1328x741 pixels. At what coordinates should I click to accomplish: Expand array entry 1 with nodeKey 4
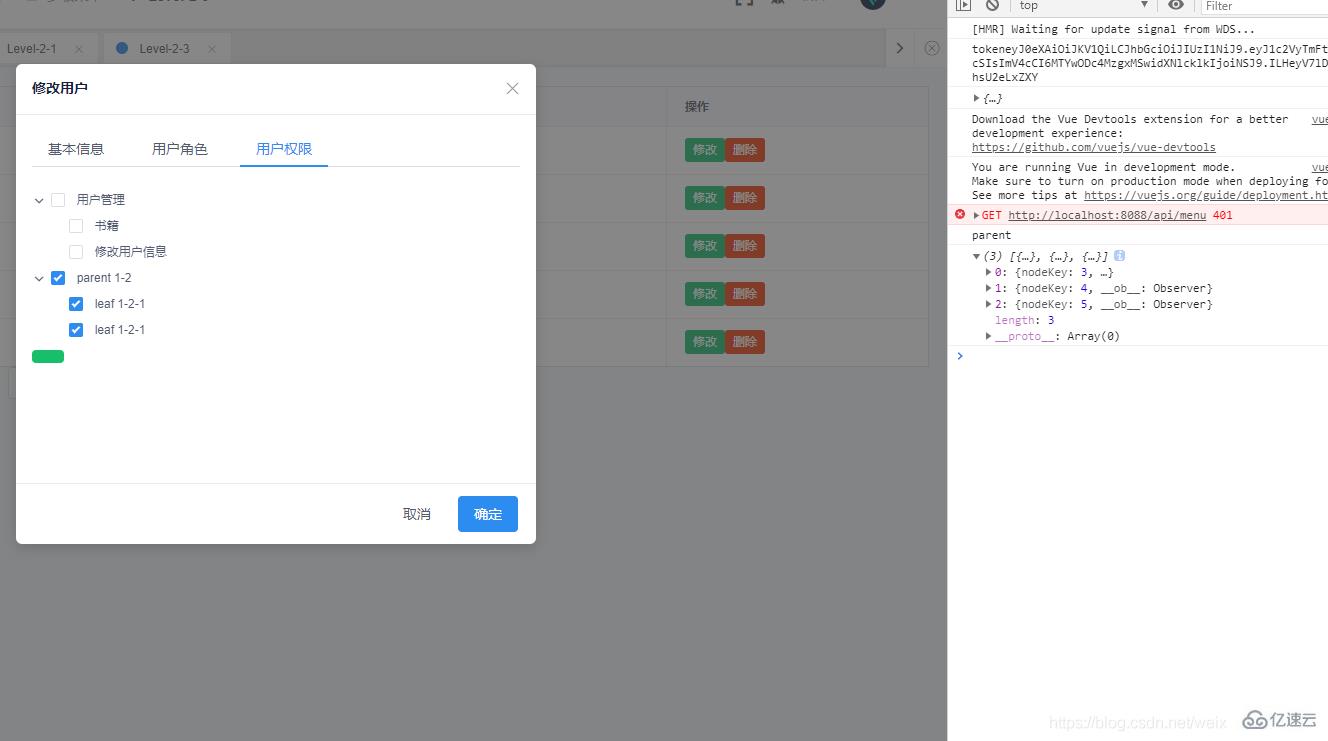[989, 288]
